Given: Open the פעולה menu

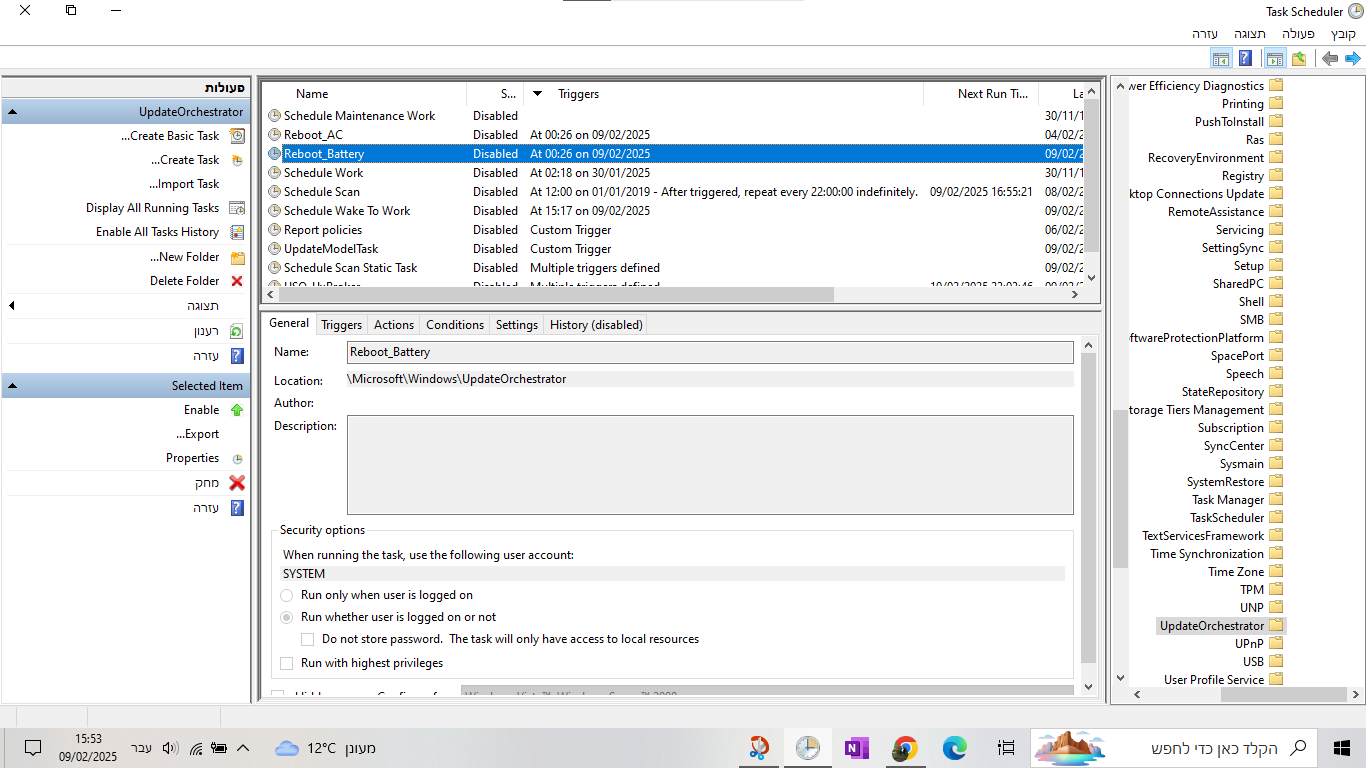Looking at the screenshot, I should [1298, 34].
